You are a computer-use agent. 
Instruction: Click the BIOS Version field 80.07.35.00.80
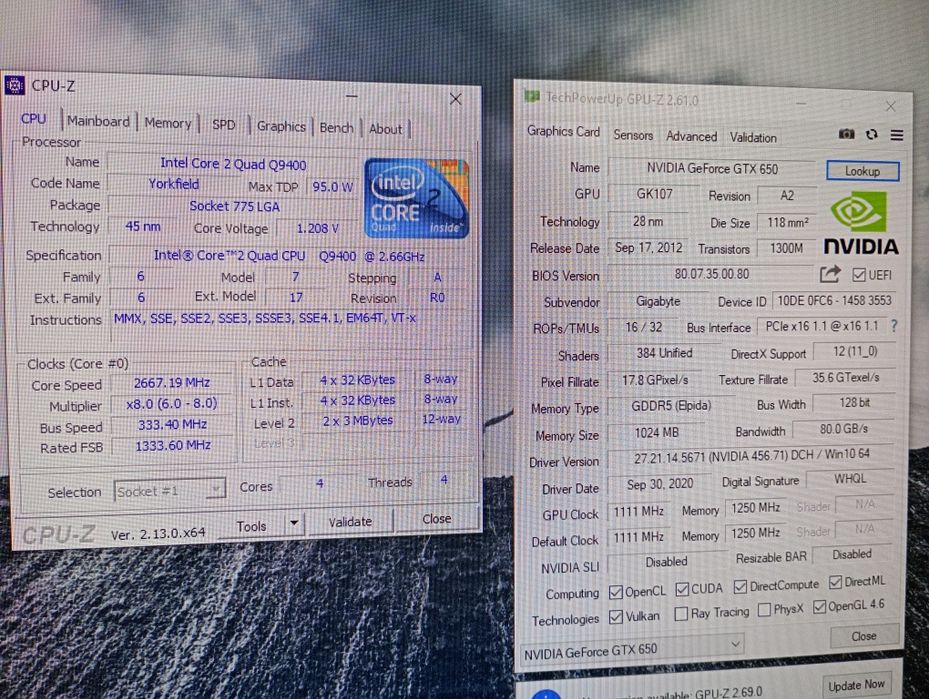click(712, 274)
